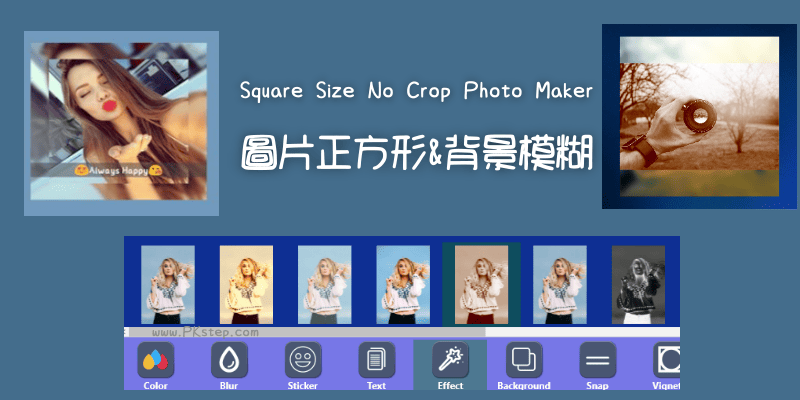Open the Color tool
Viewport: 800px width, 400px height.
pos(156,360)
